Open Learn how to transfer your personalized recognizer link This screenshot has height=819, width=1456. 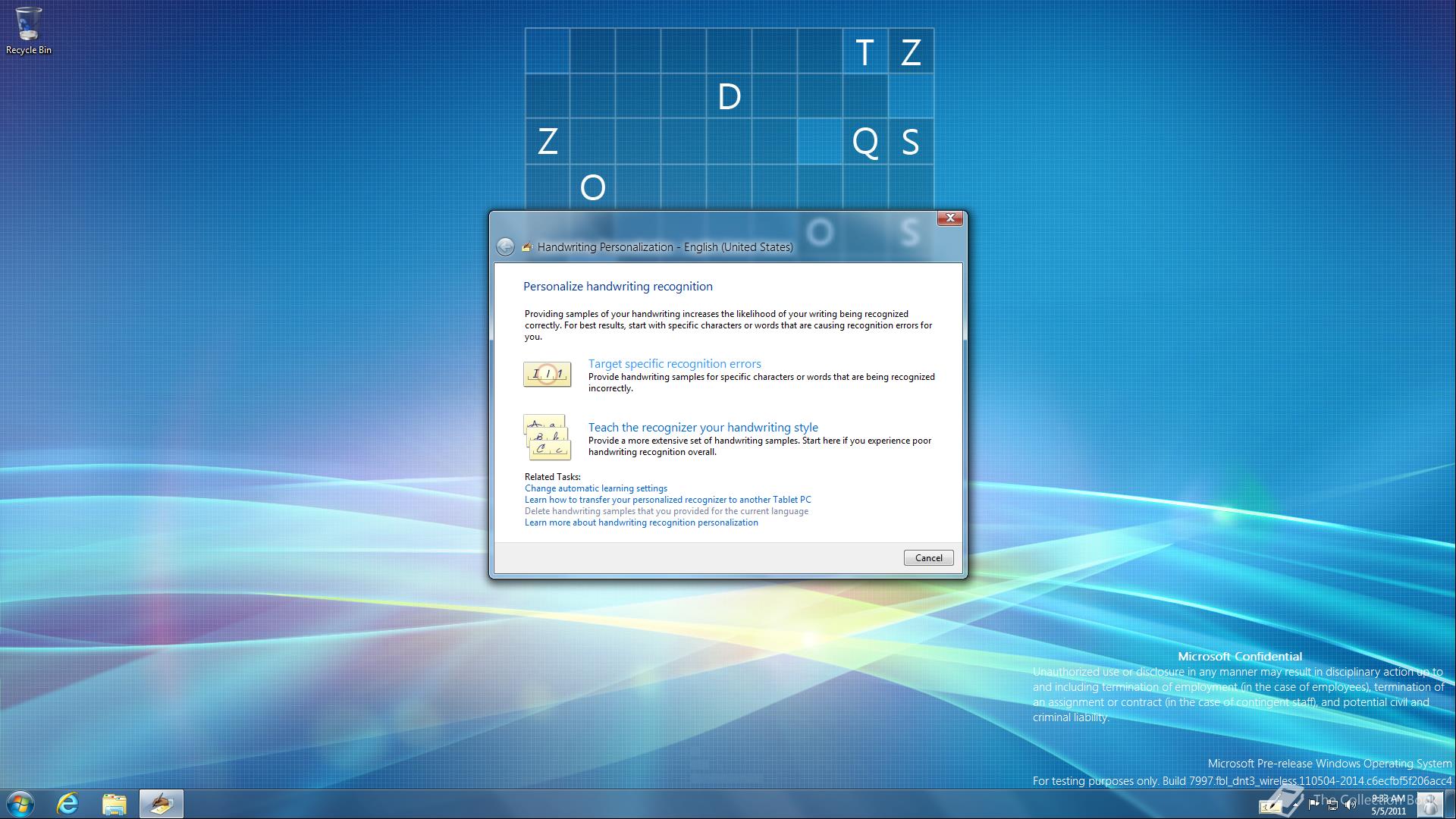(x=667, y=500)
